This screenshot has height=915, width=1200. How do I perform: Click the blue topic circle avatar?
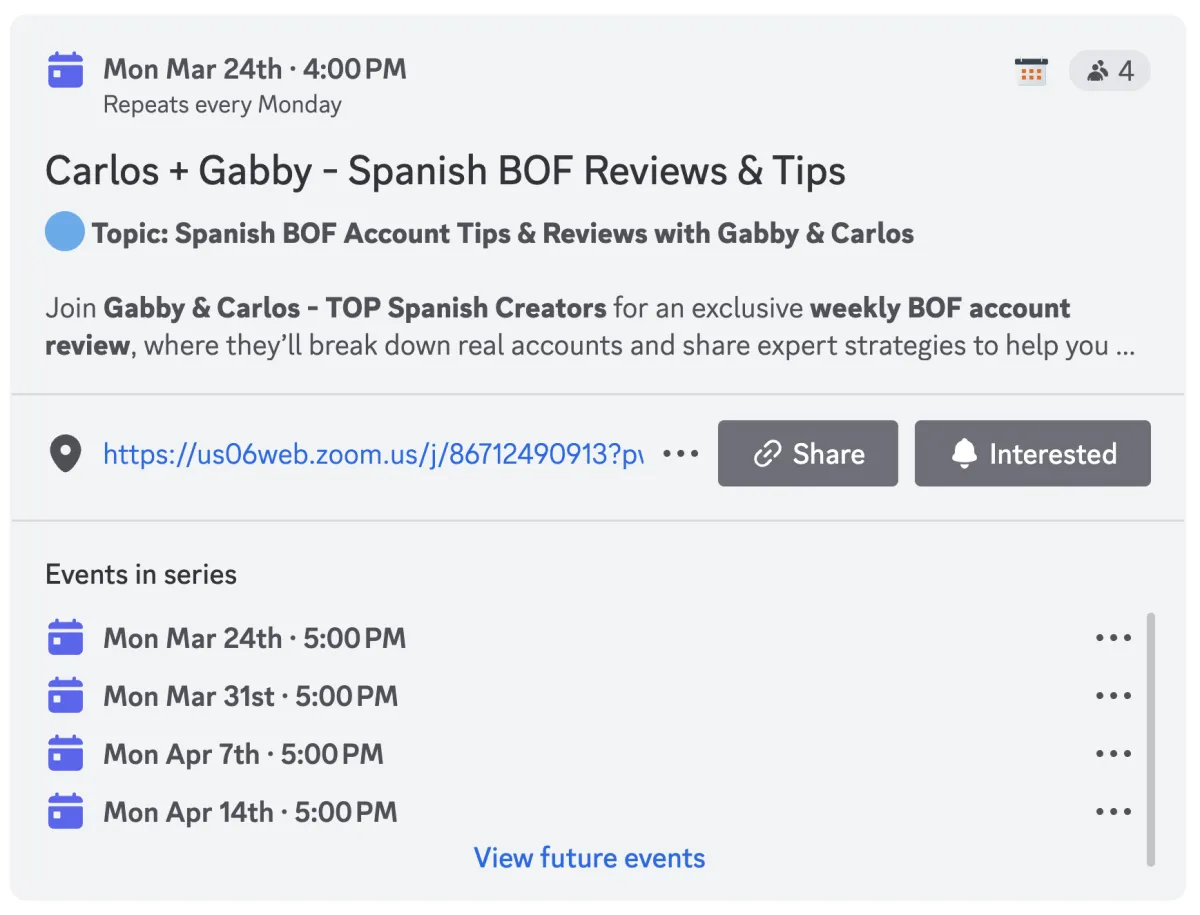(x=65, y=231)
